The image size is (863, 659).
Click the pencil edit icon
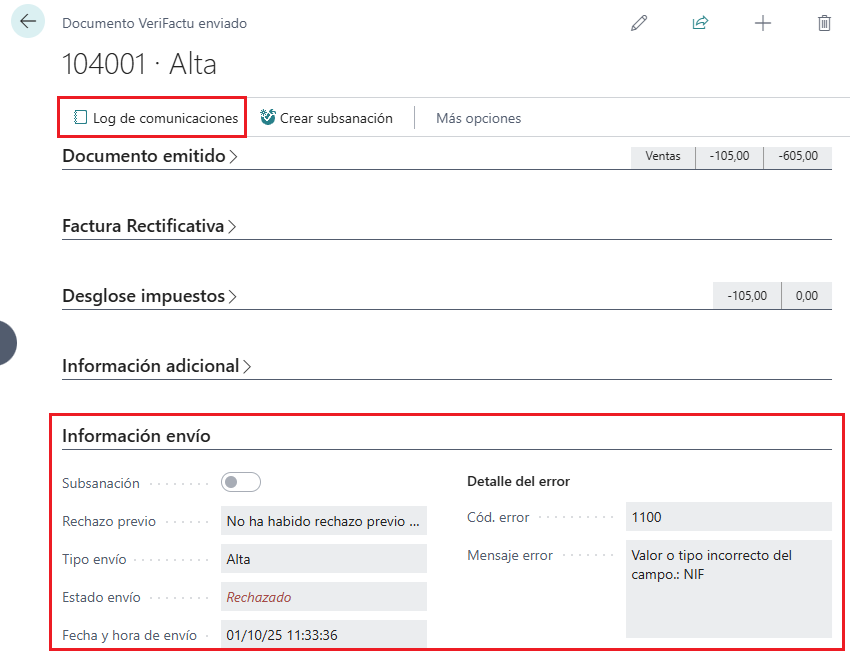[639, 23]
